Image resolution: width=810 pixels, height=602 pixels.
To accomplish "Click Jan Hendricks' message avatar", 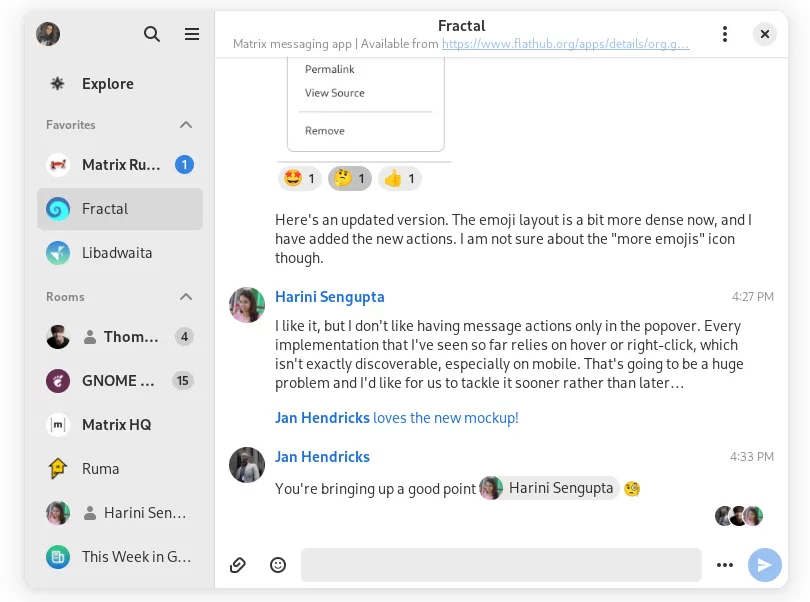I will tap(247, 465).
